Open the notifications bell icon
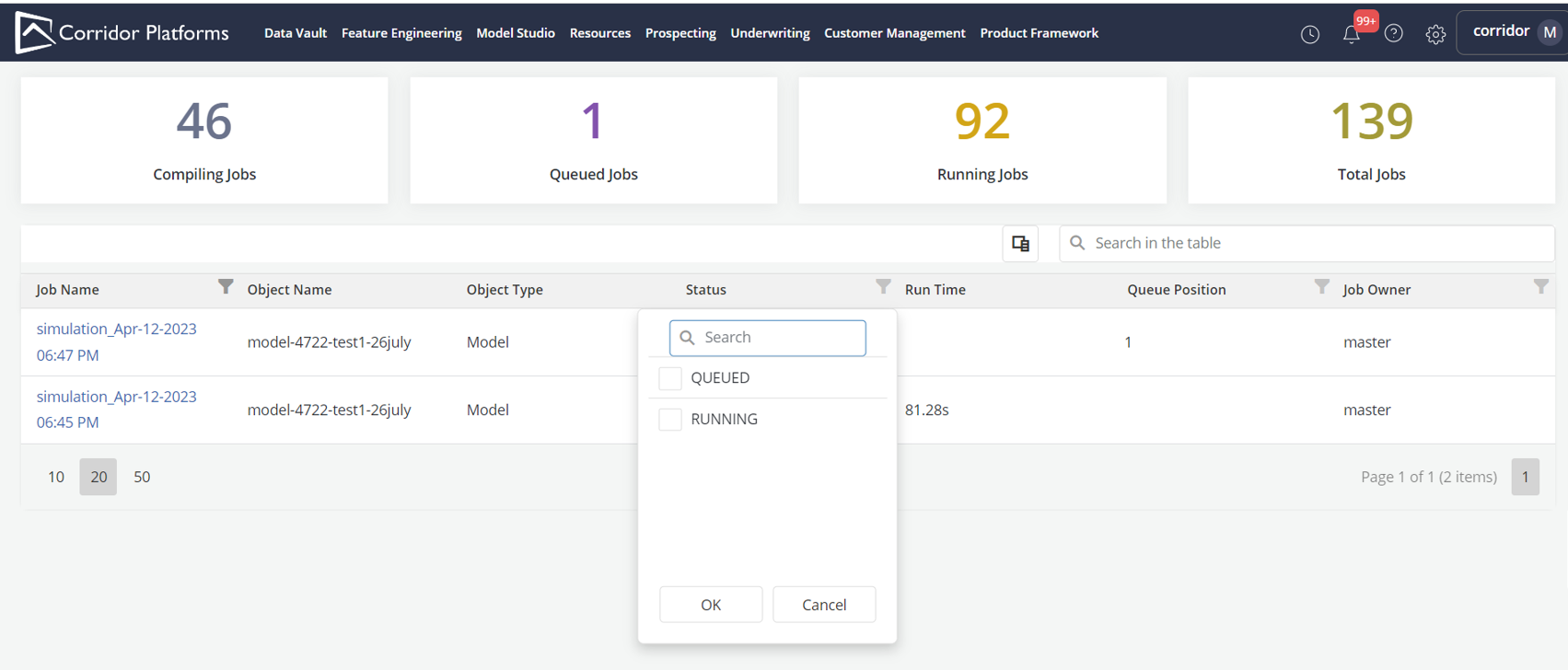The width and height of the screenshot is (1568, 670). [1351, 34]
